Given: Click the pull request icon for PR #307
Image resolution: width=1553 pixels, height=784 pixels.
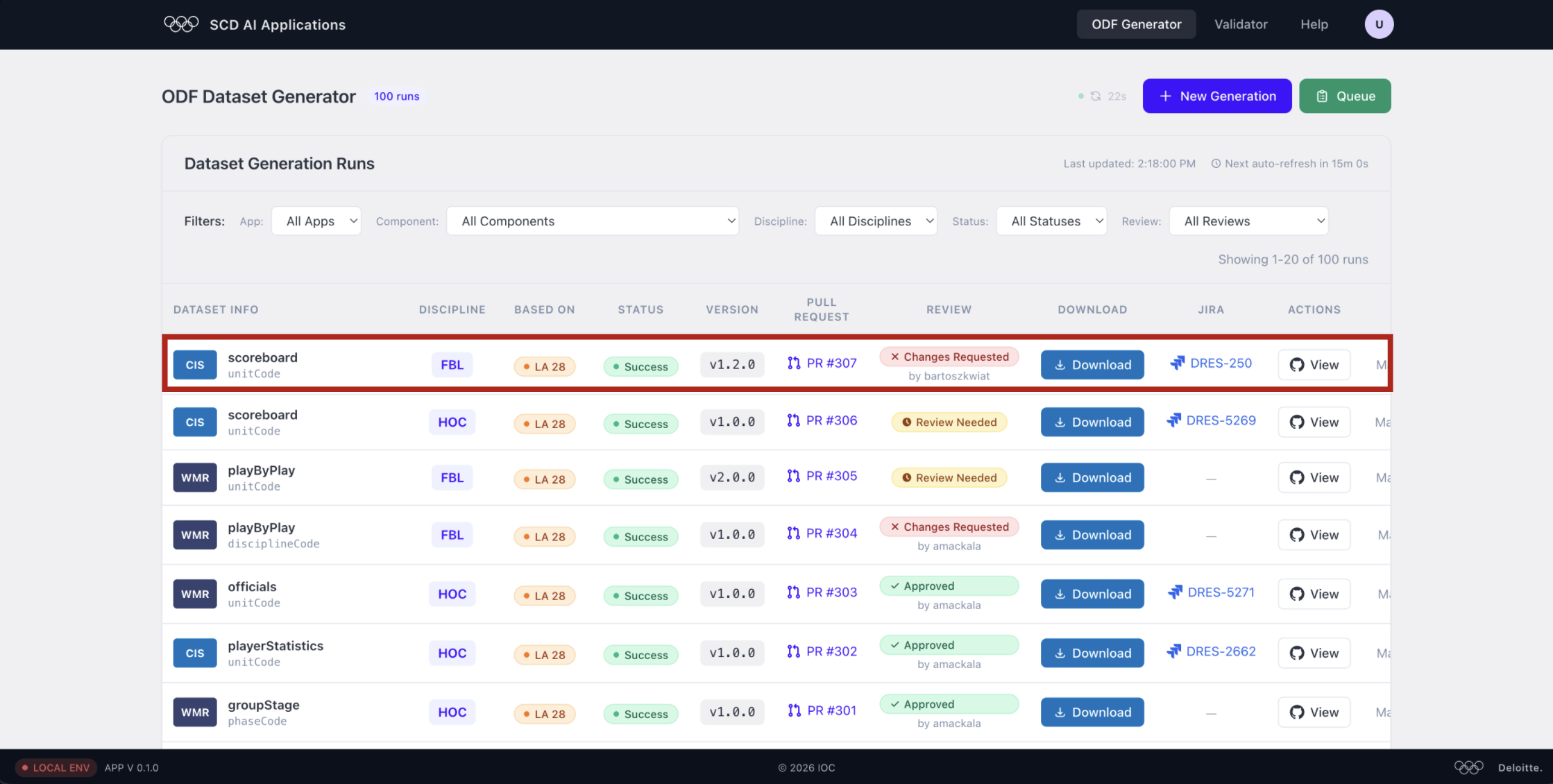Looking at the screenshot, I should click(x=794, y=363).
